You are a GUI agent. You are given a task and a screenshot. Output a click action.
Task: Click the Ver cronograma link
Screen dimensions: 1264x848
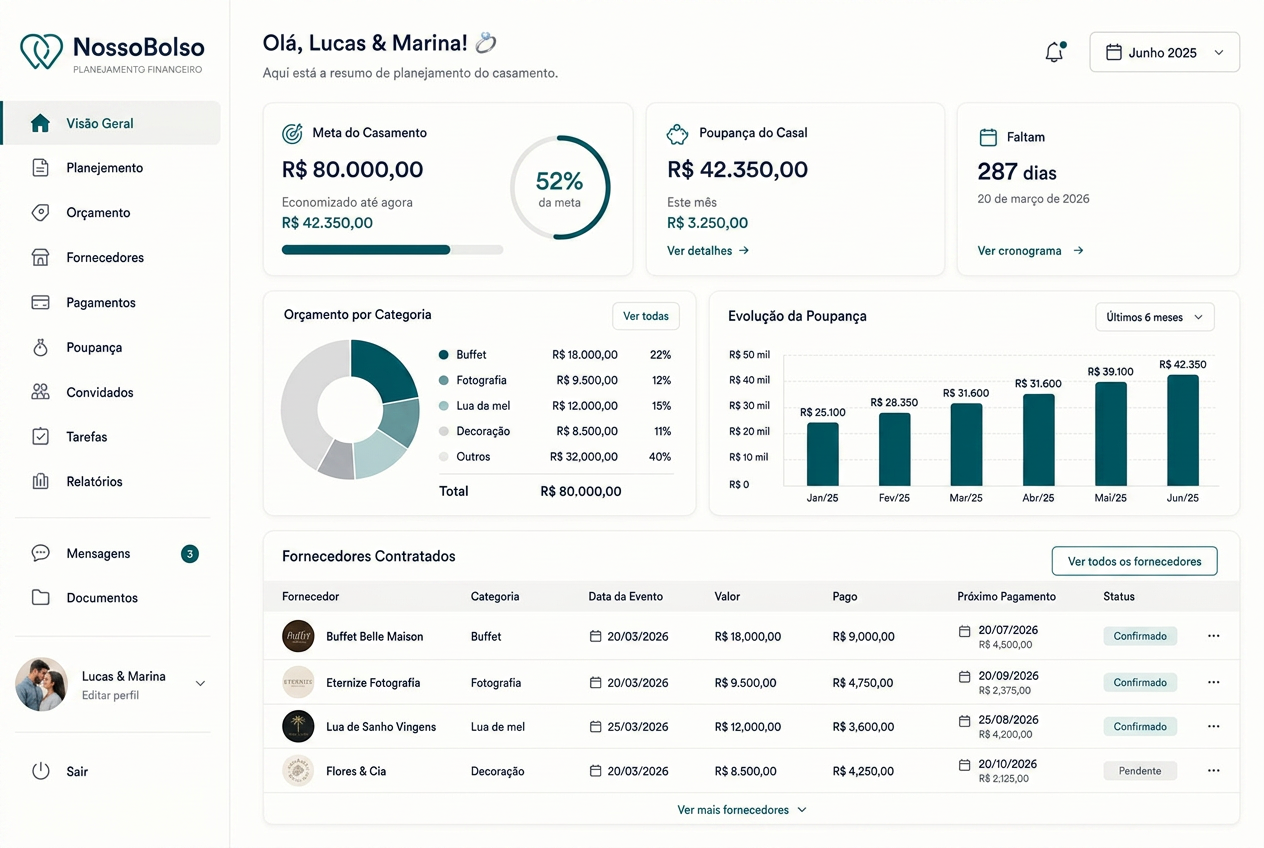click(1030, 251)
